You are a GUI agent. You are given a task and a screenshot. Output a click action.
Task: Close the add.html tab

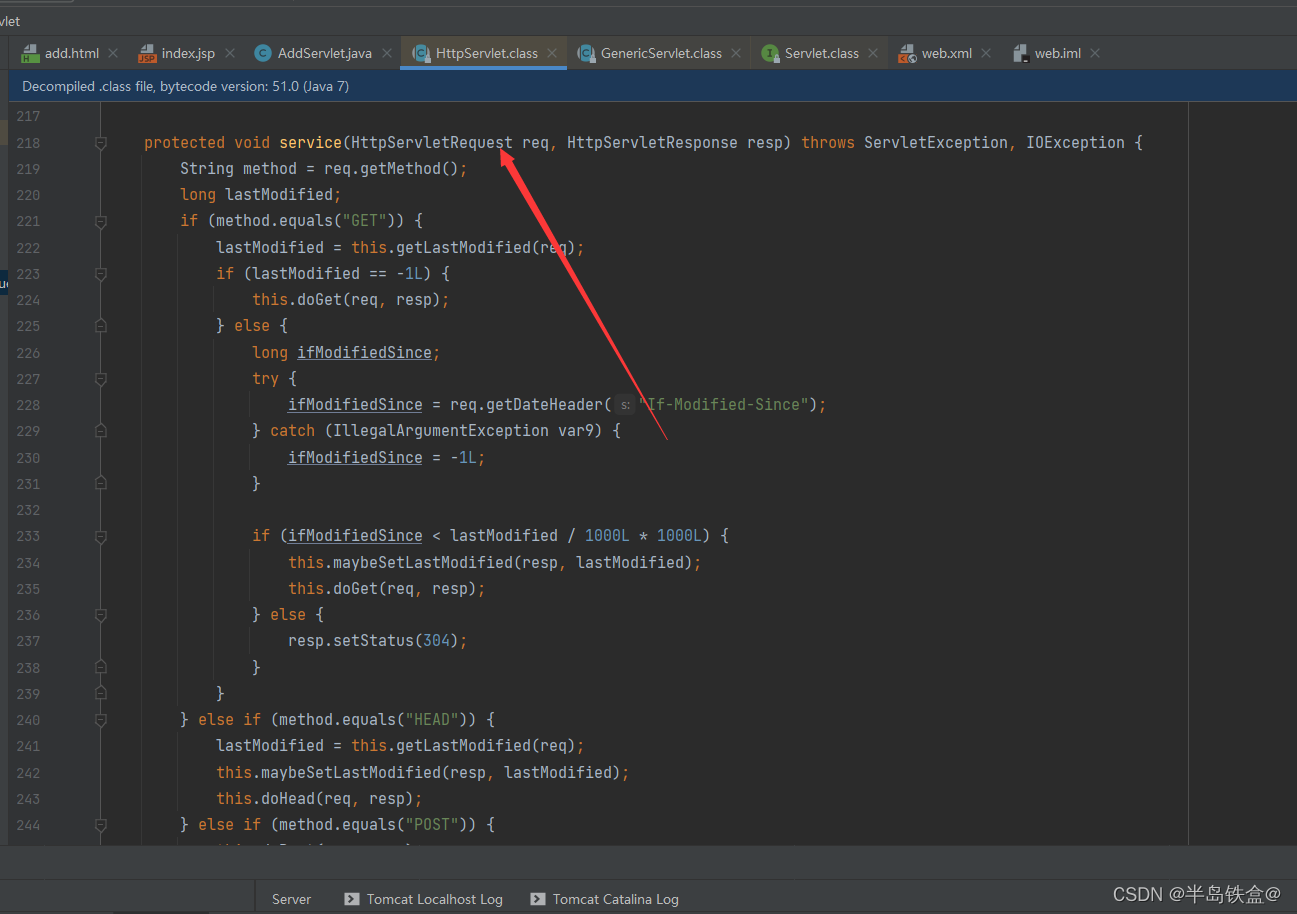click(x=113, y=53)
